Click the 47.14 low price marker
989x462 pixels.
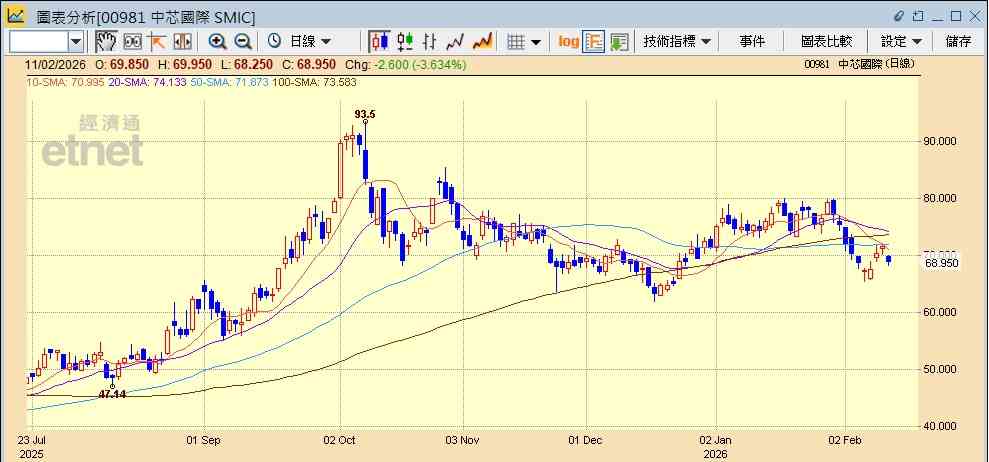point(112,394)
